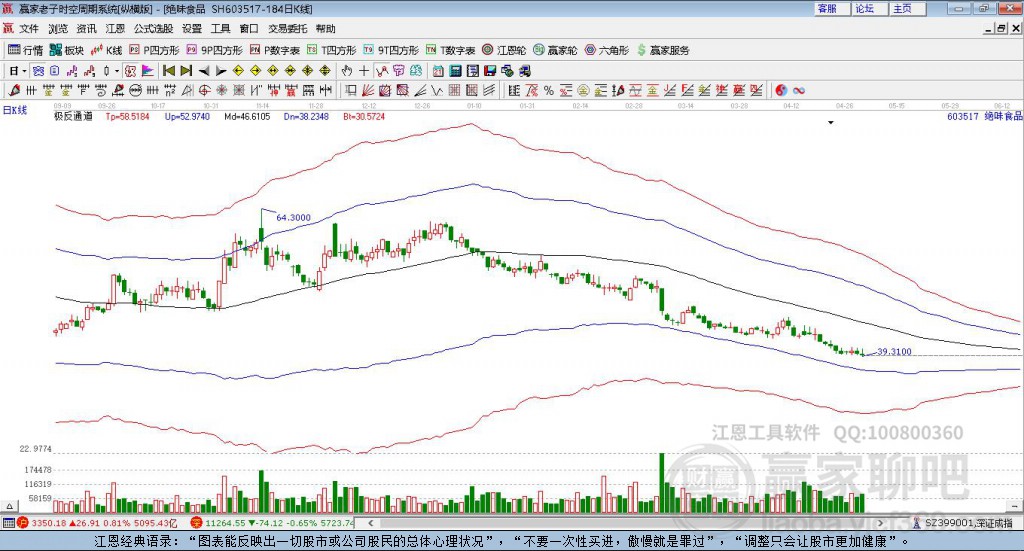Screen dimensions: 1024x551
Task: Click the 39.3100 low price label
Action: coord(894,351)
